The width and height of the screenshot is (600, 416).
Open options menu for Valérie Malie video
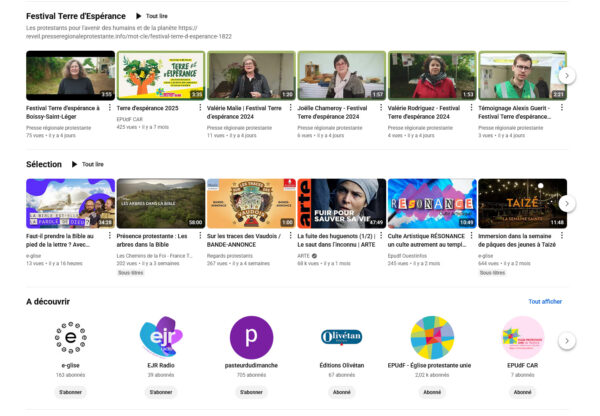coord(290,108)
